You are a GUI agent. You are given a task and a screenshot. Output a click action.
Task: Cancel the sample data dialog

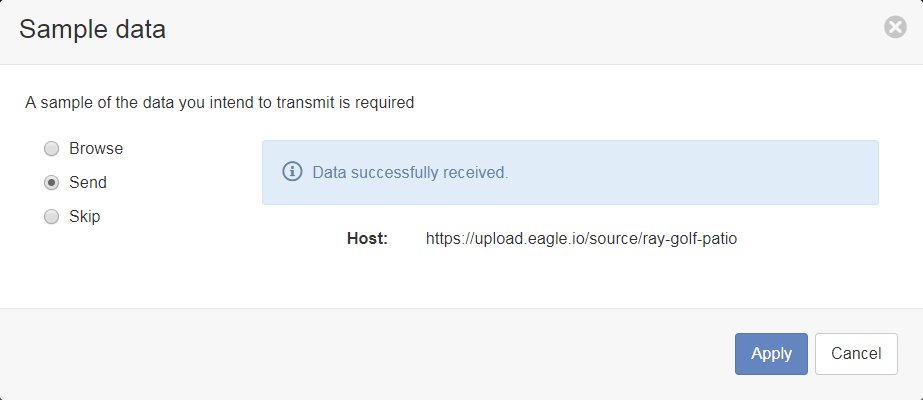click(x=856, y=354)
